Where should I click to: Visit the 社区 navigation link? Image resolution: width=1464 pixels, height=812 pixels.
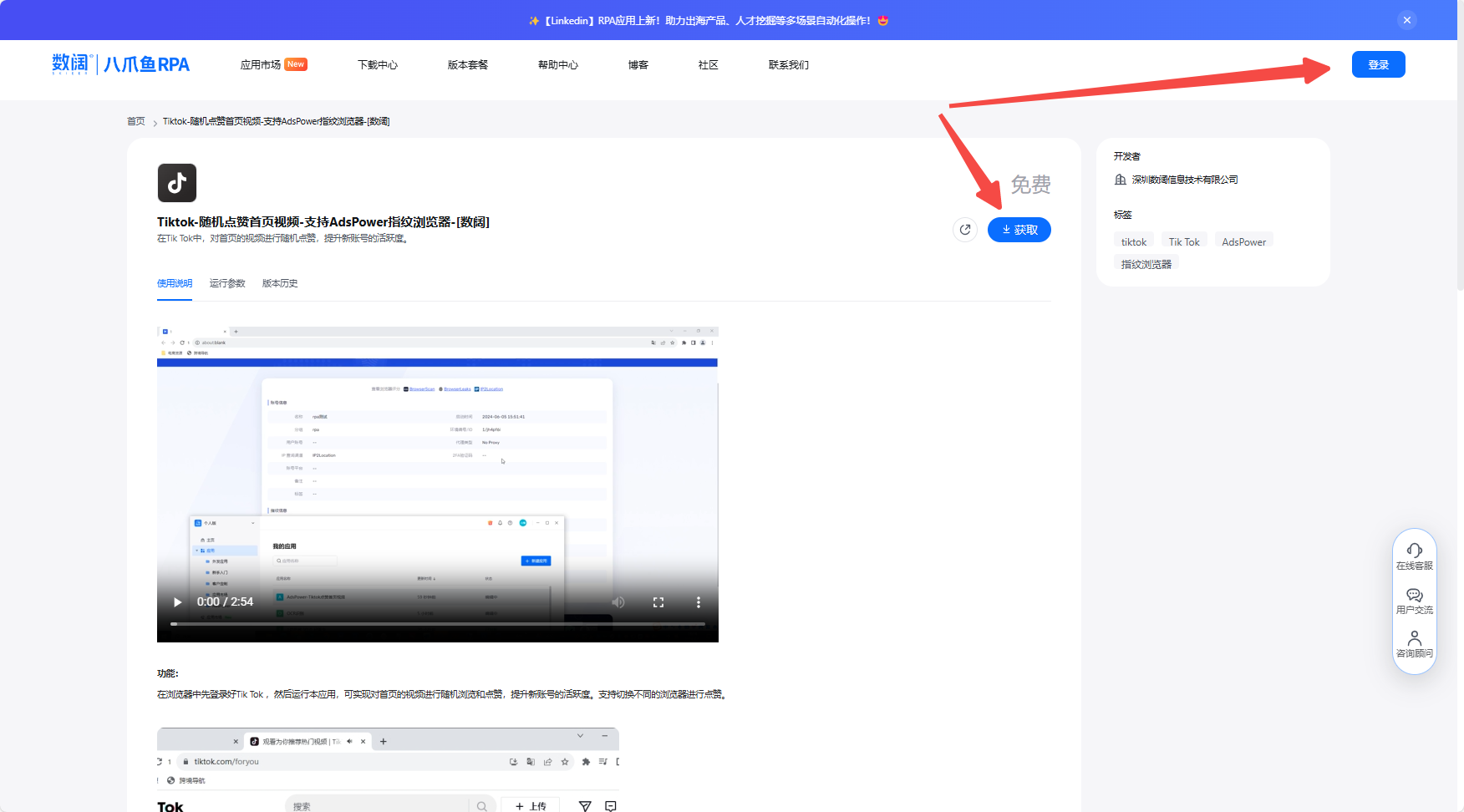709,64
